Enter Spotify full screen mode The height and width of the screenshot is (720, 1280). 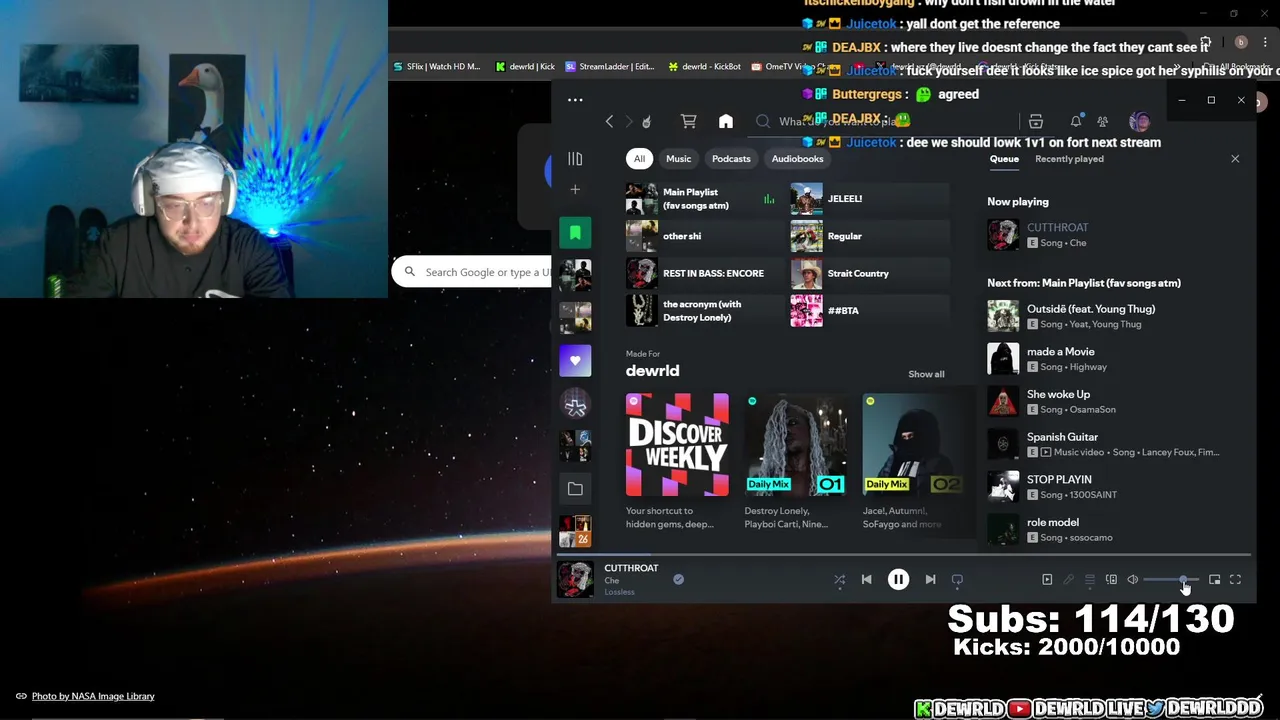[1235, 579]
